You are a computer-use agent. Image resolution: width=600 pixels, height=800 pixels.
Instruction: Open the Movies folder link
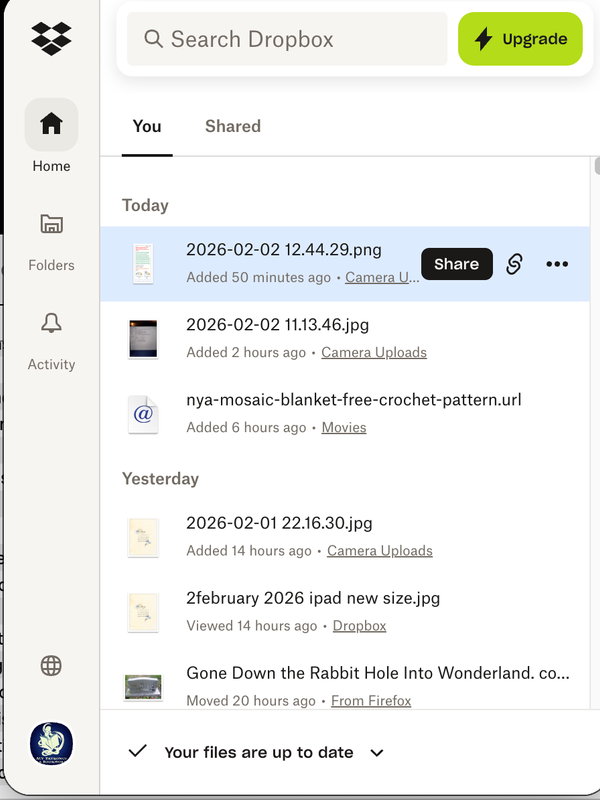tap(344, 427)
